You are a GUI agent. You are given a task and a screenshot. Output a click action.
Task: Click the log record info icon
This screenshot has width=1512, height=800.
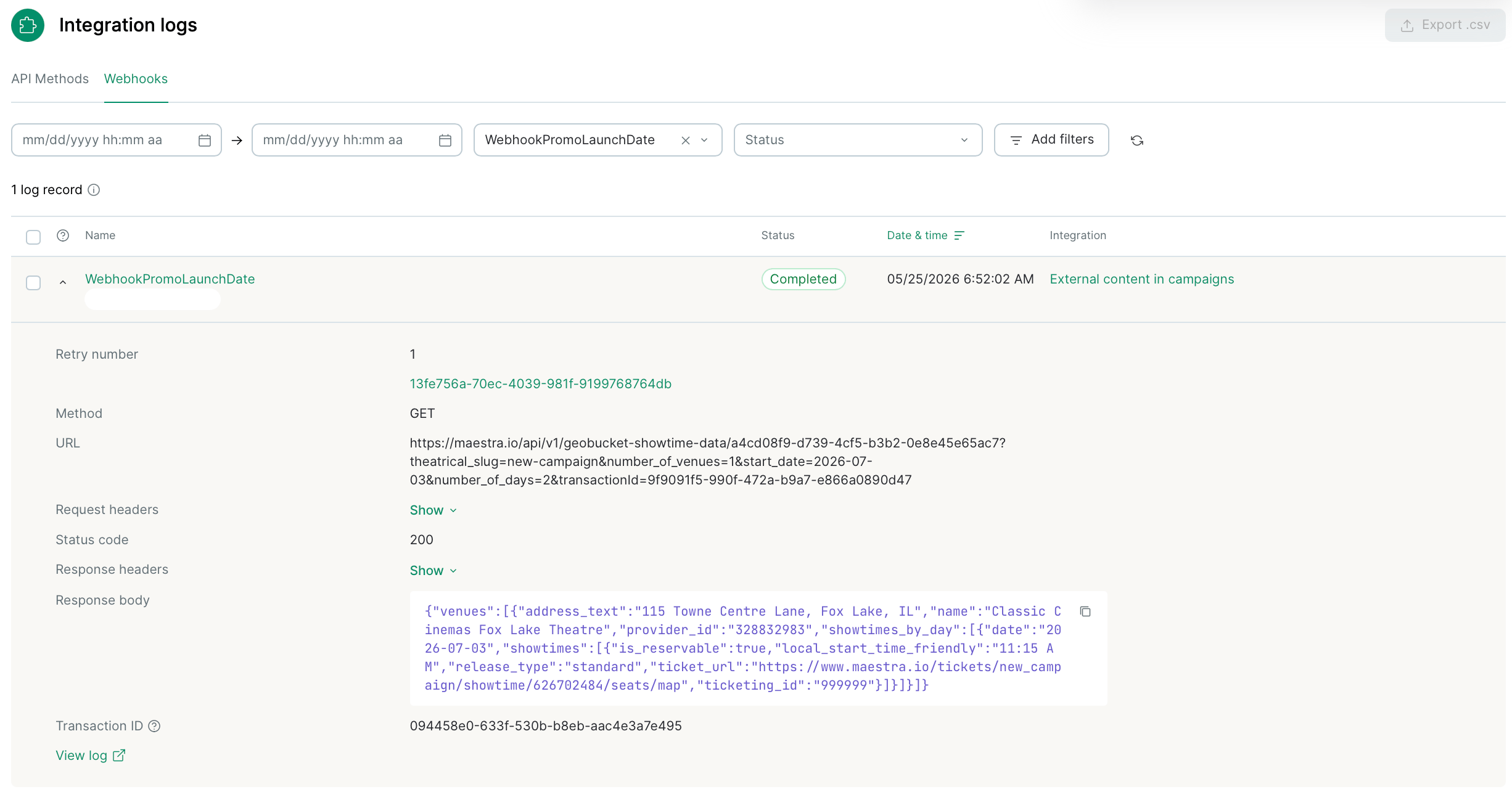(94, 190)
